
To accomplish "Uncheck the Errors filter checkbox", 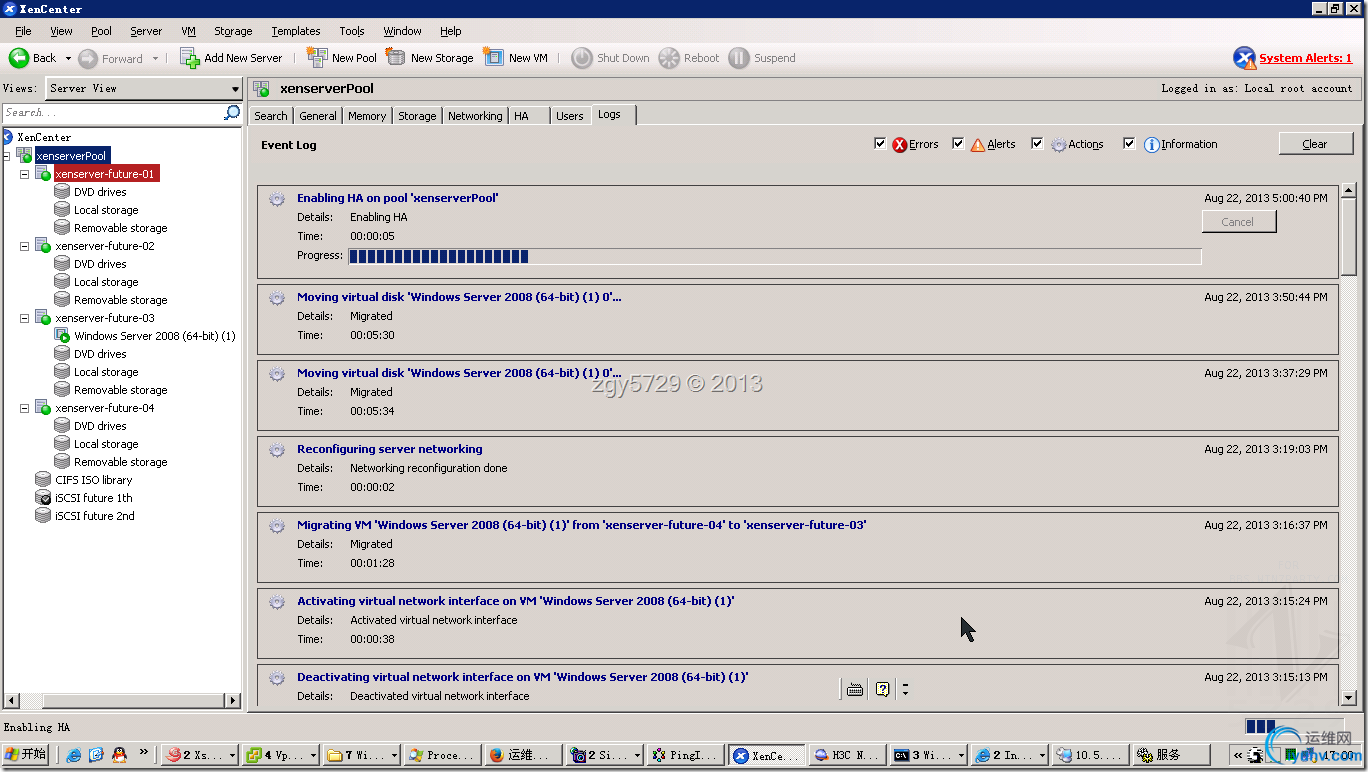I will pyautogui.click(x=880, y=144).
